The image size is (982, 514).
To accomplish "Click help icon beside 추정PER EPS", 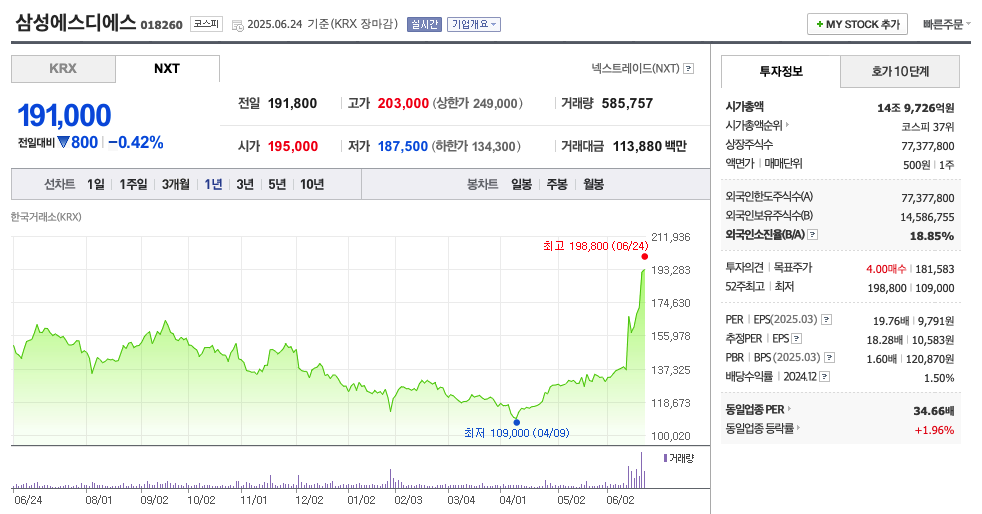I will click(x=796, y=339).
